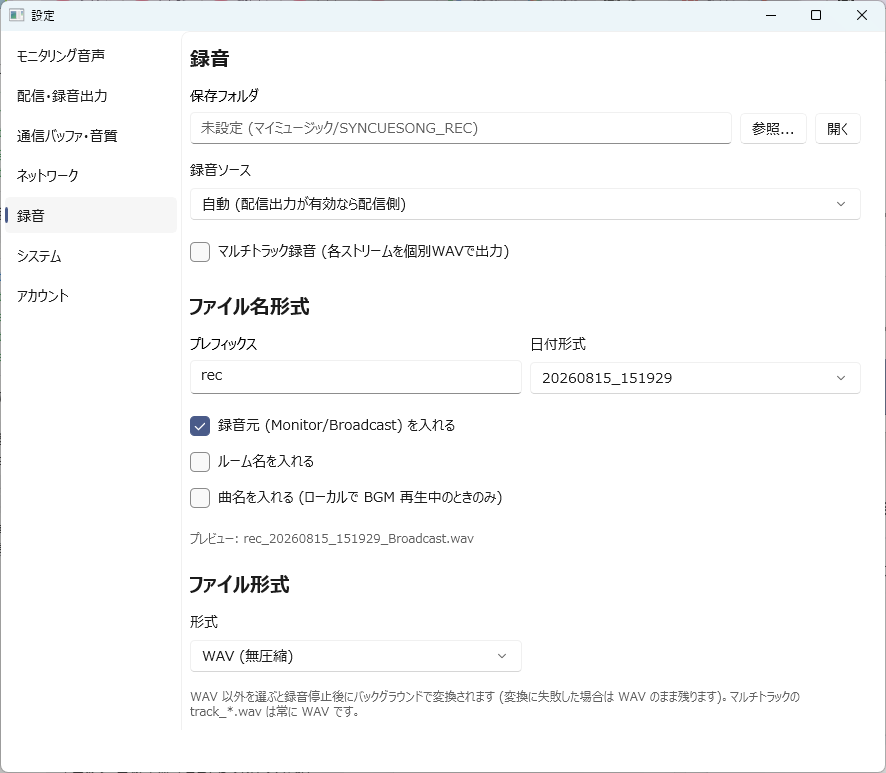886x773 pixels.
Task: Click the ファイル名形式 heading
Action: 249,307
